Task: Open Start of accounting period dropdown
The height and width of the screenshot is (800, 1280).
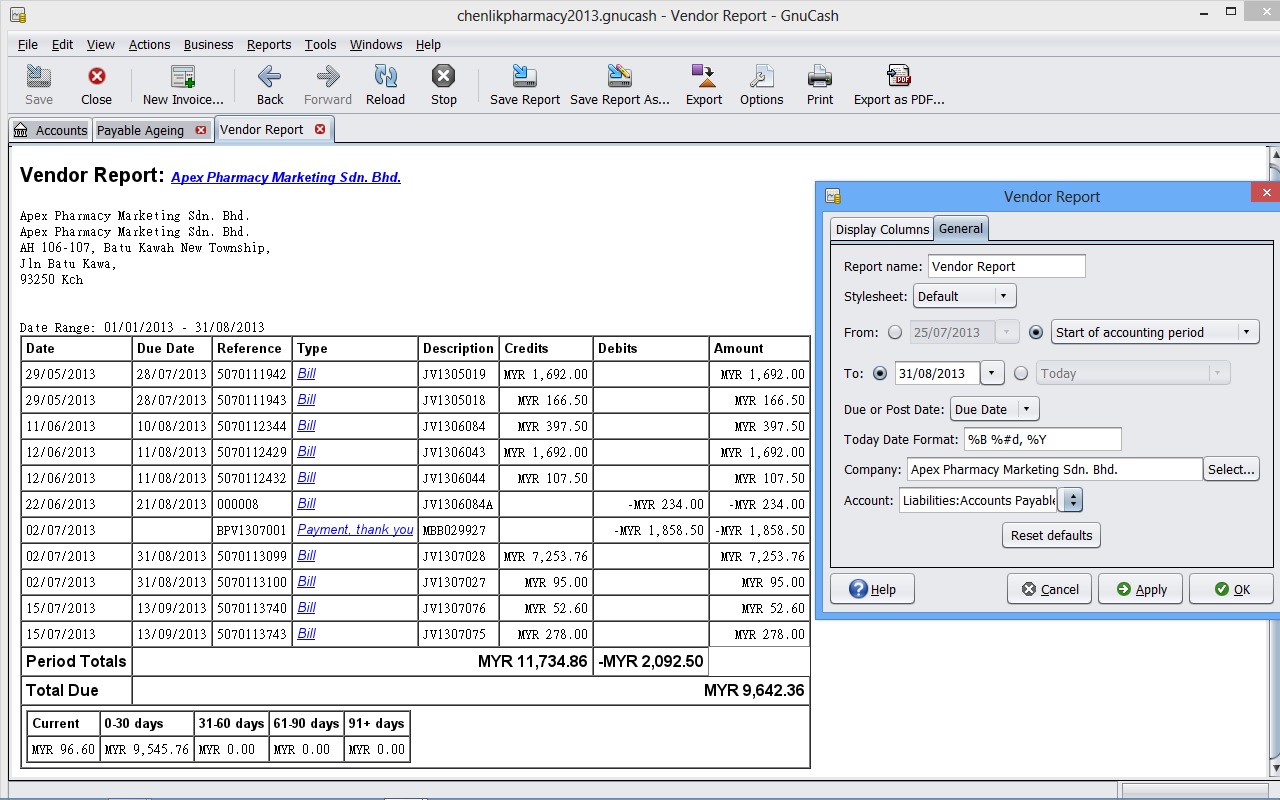Action: pos(1155,332)
